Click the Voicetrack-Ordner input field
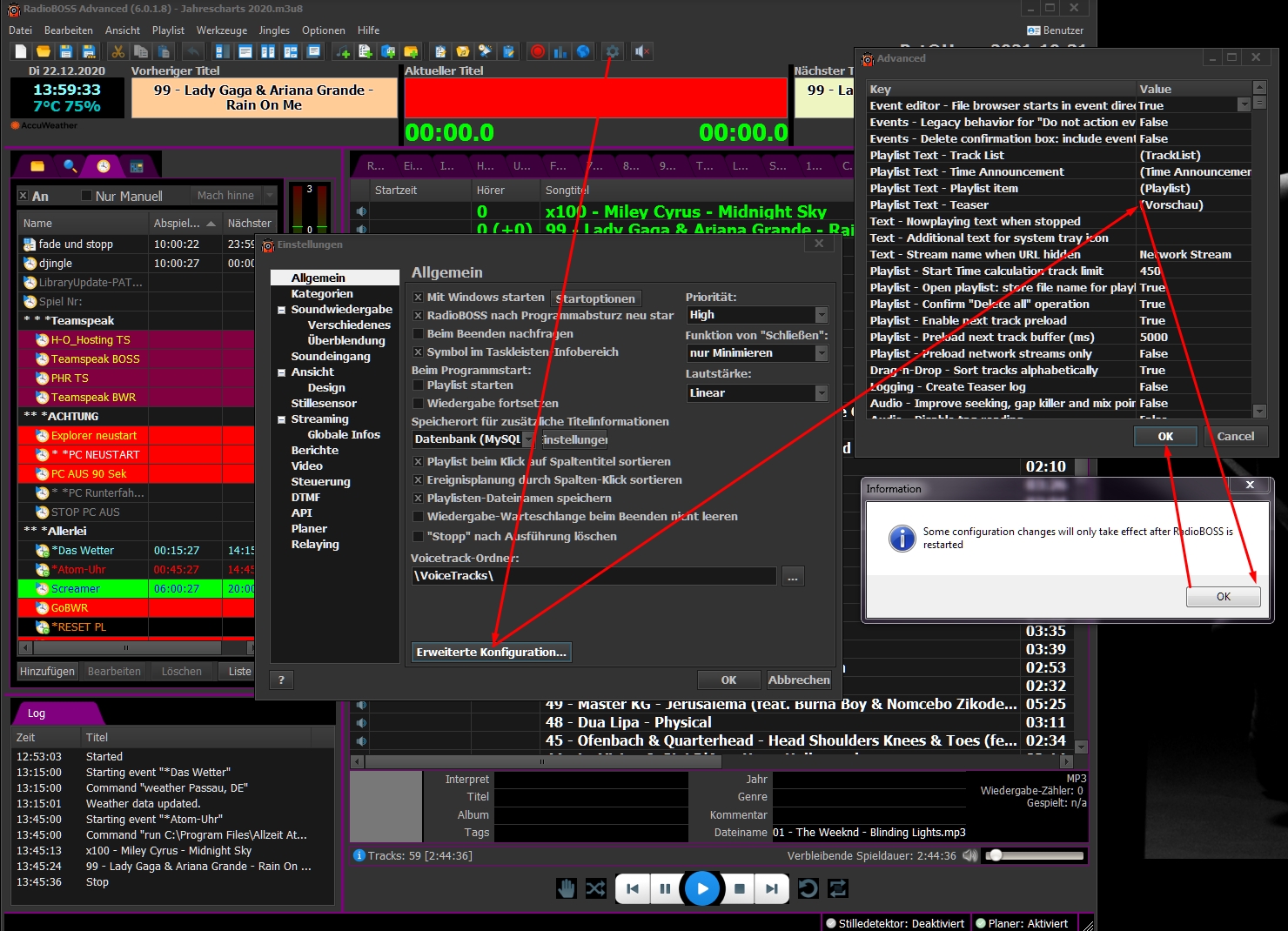The height and width of the screenshot is (931, 1288). 594,576
